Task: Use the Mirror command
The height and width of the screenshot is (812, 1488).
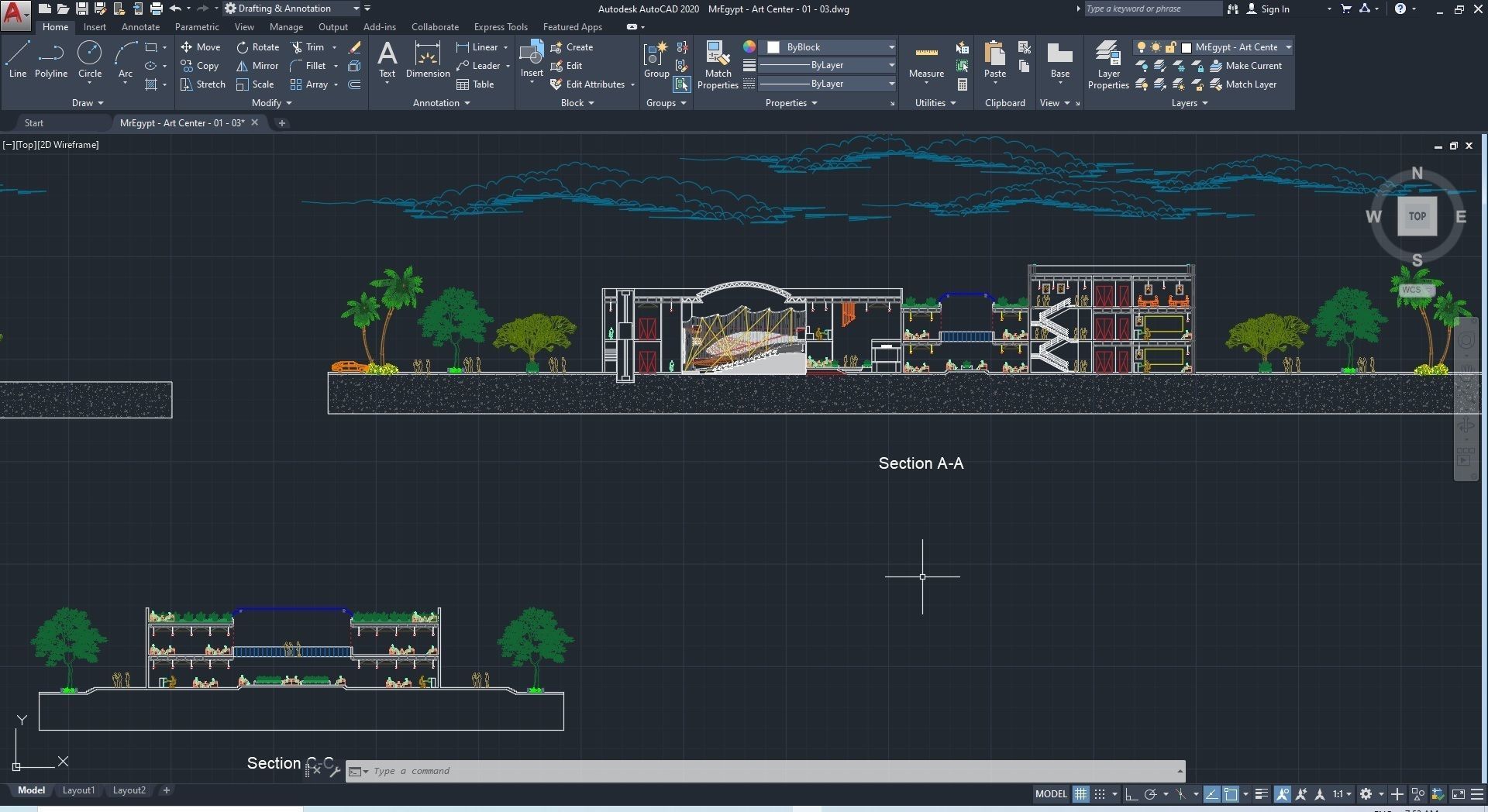Action: (257, 66)
